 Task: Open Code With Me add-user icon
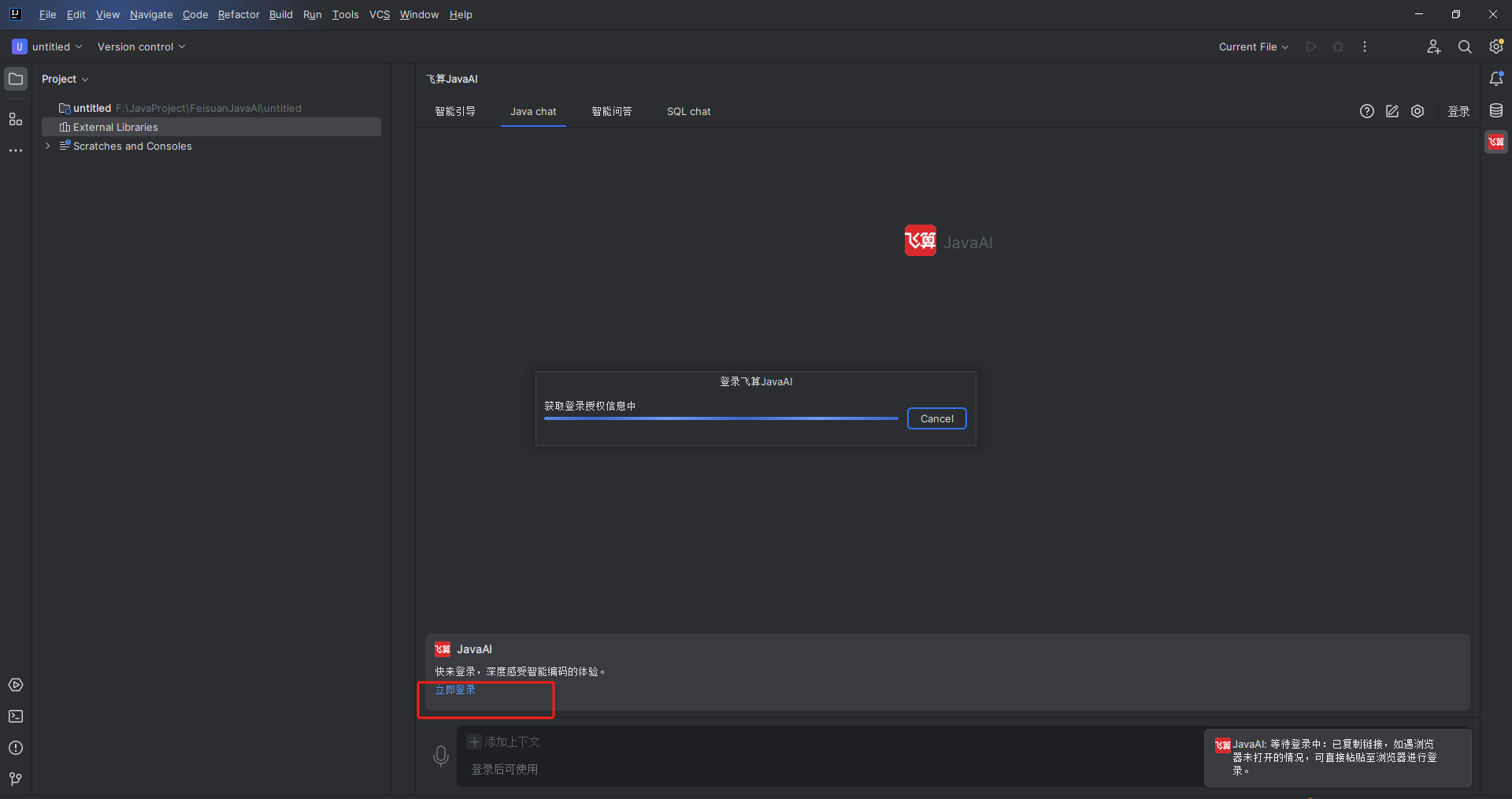tap(1434, 46)
